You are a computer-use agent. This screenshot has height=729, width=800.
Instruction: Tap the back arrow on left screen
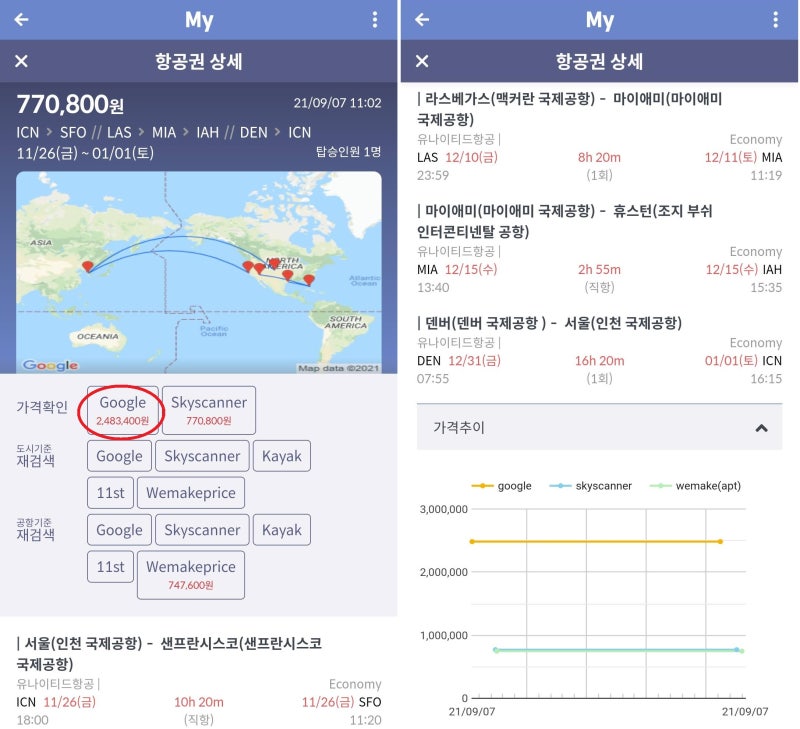[x=21, y=20]
